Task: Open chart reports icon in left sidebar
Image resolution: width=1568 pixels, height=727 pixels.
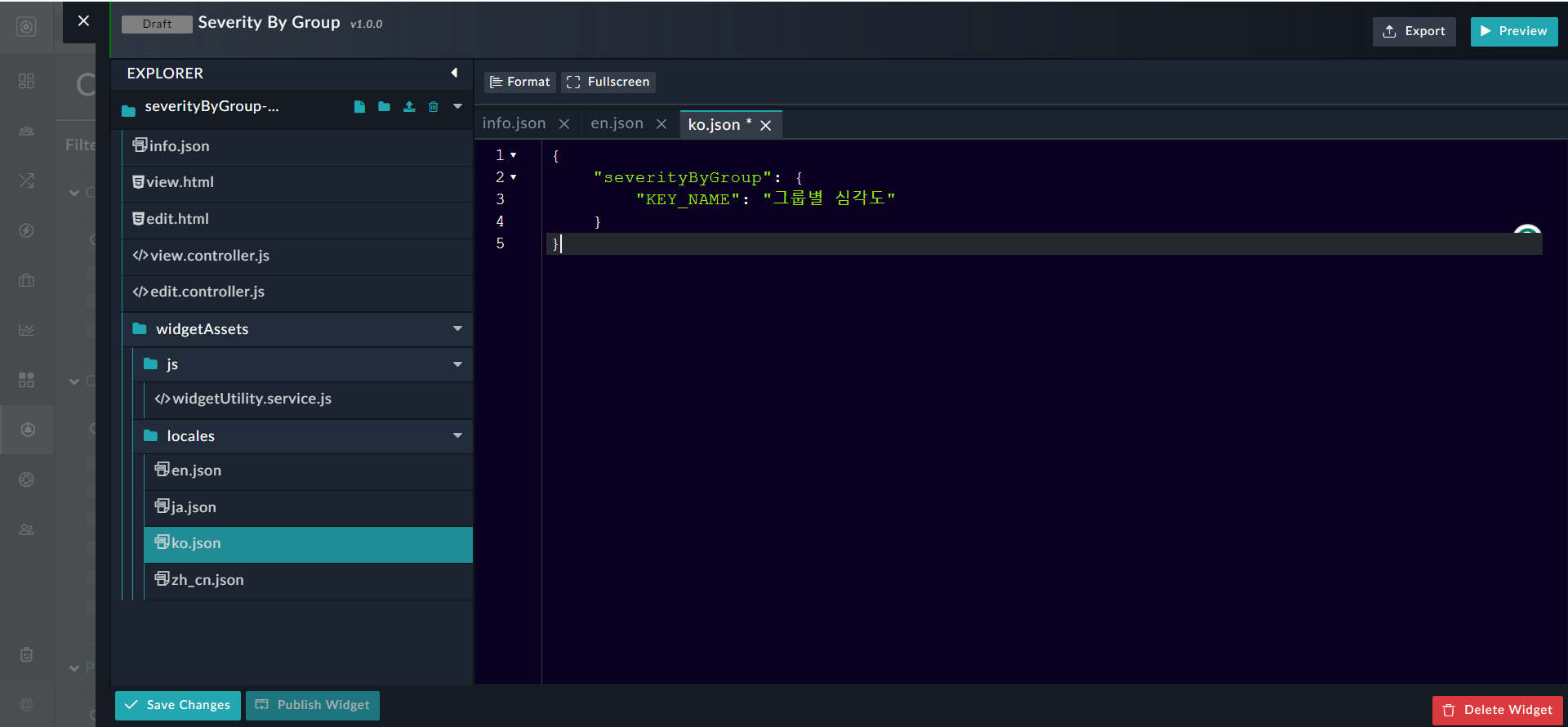Action: (x=26, y=330)
